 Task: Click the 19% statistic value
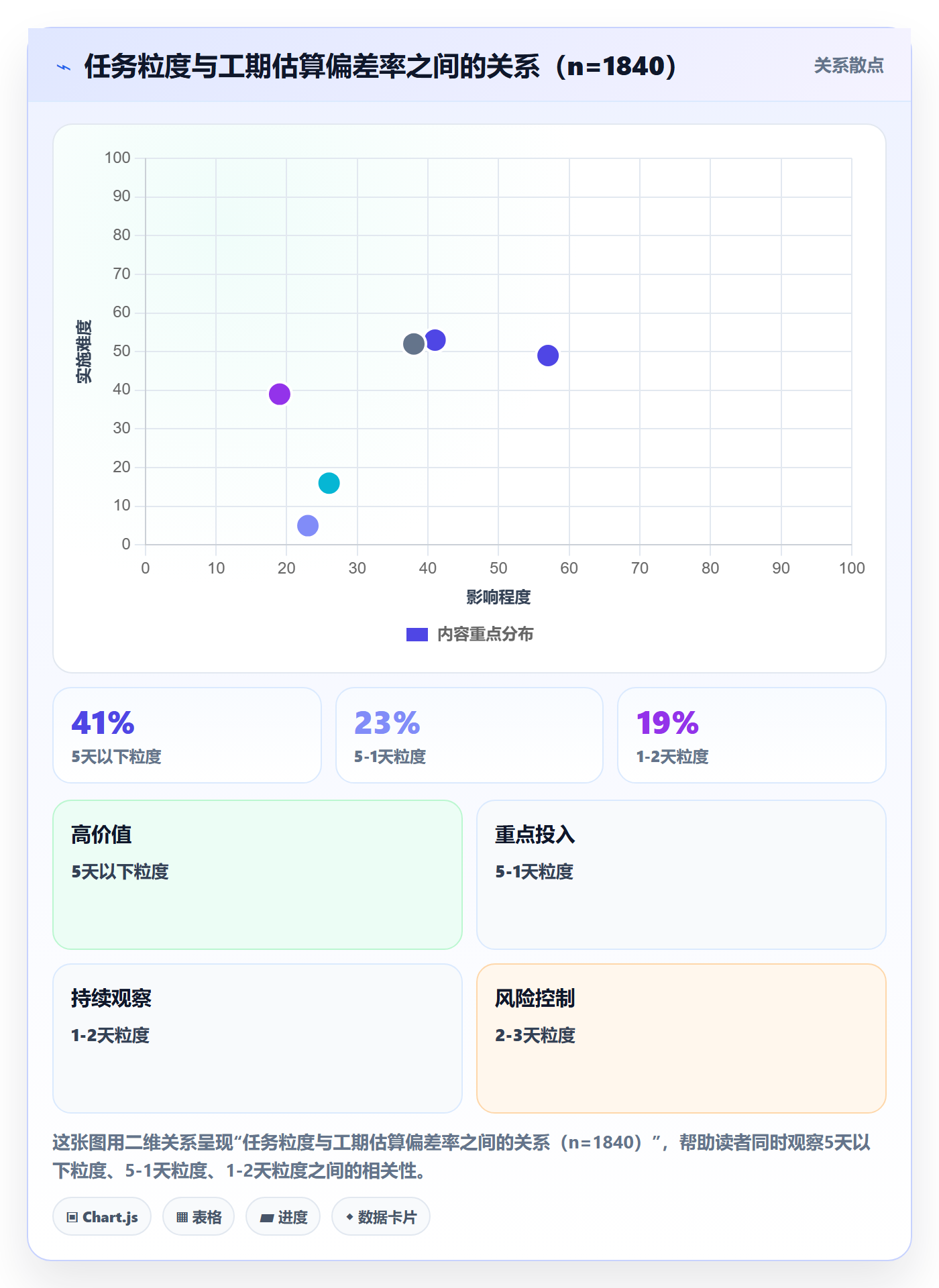[667, 723]
